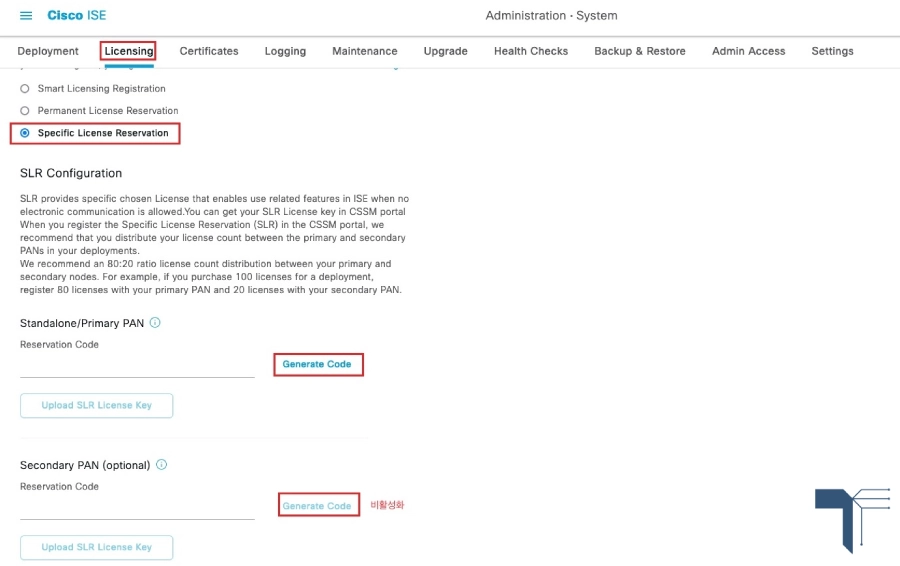Click the SLR Configuration heading

pyautogui.click(x=71, y=173)
